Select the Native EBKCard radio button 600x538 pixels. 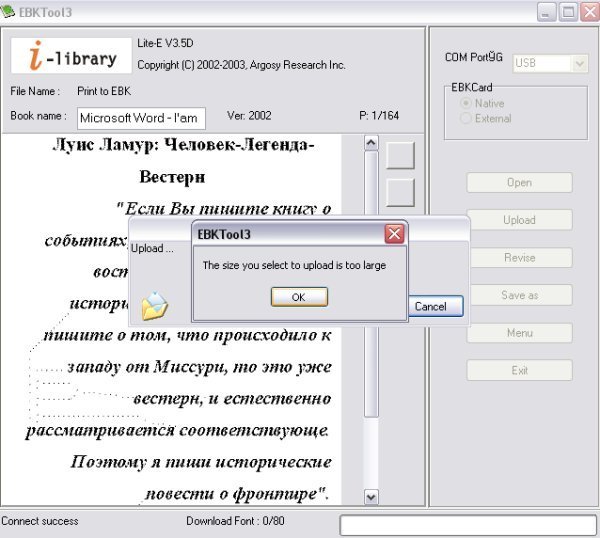(x=466, y=103)
